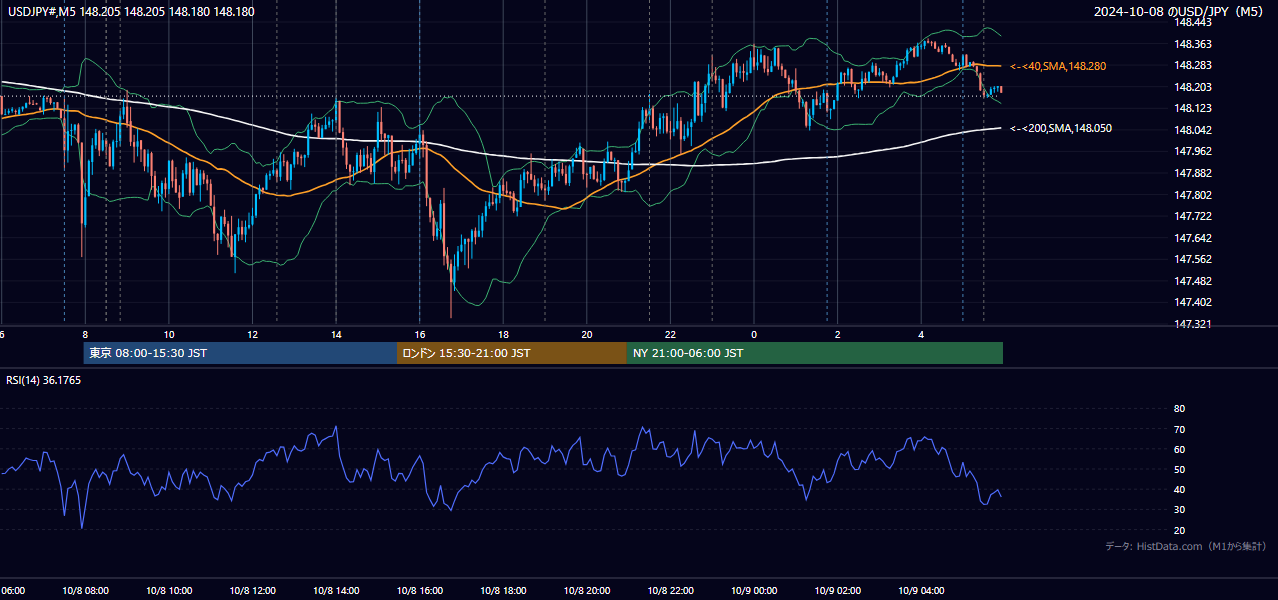Select the 東京 08:00-15:30 JST session bar
The height and width of the screenshot is (600, 1278).
tap(240, 353)
